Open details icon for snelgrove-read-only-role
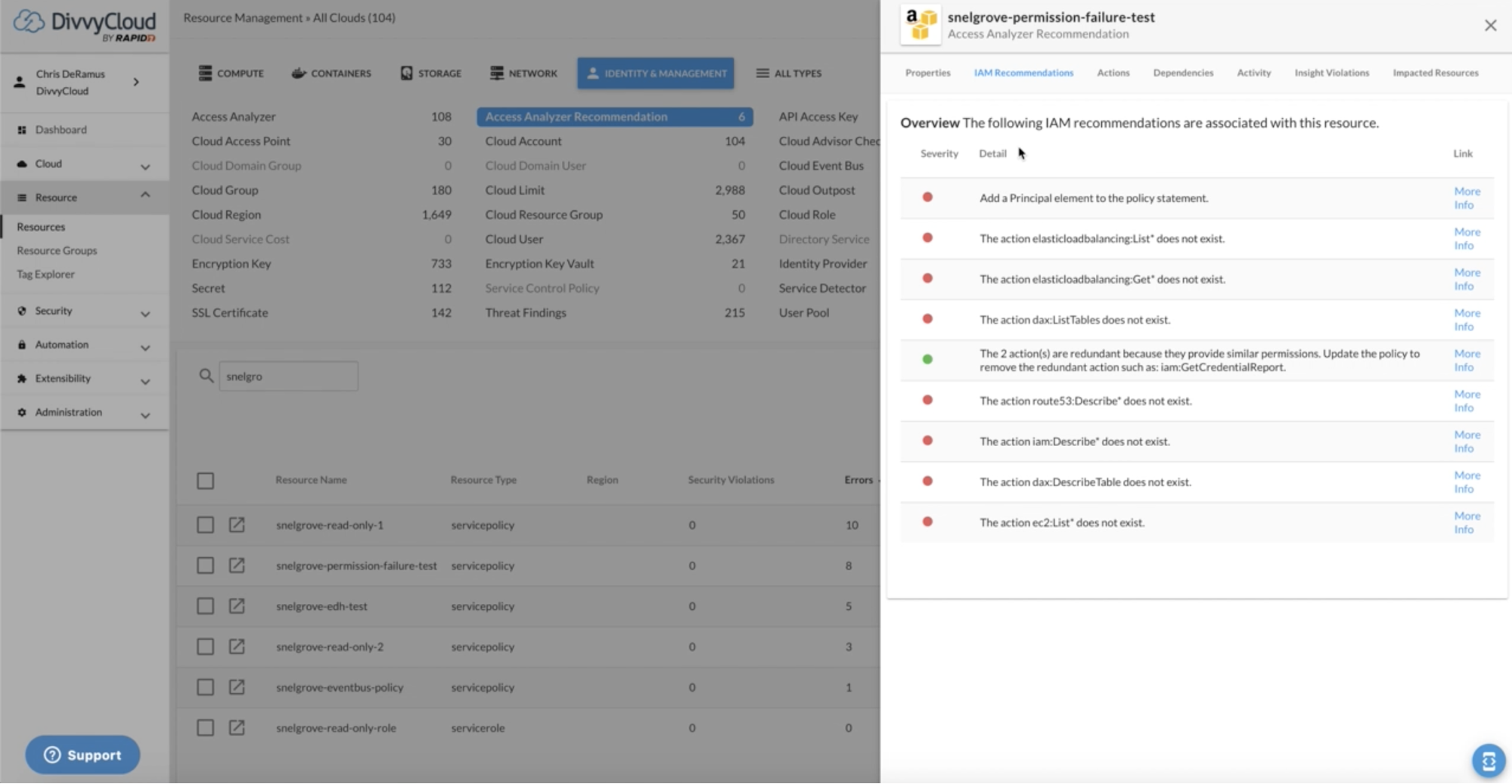The image size is (1512, 784). tap(237, 727)
